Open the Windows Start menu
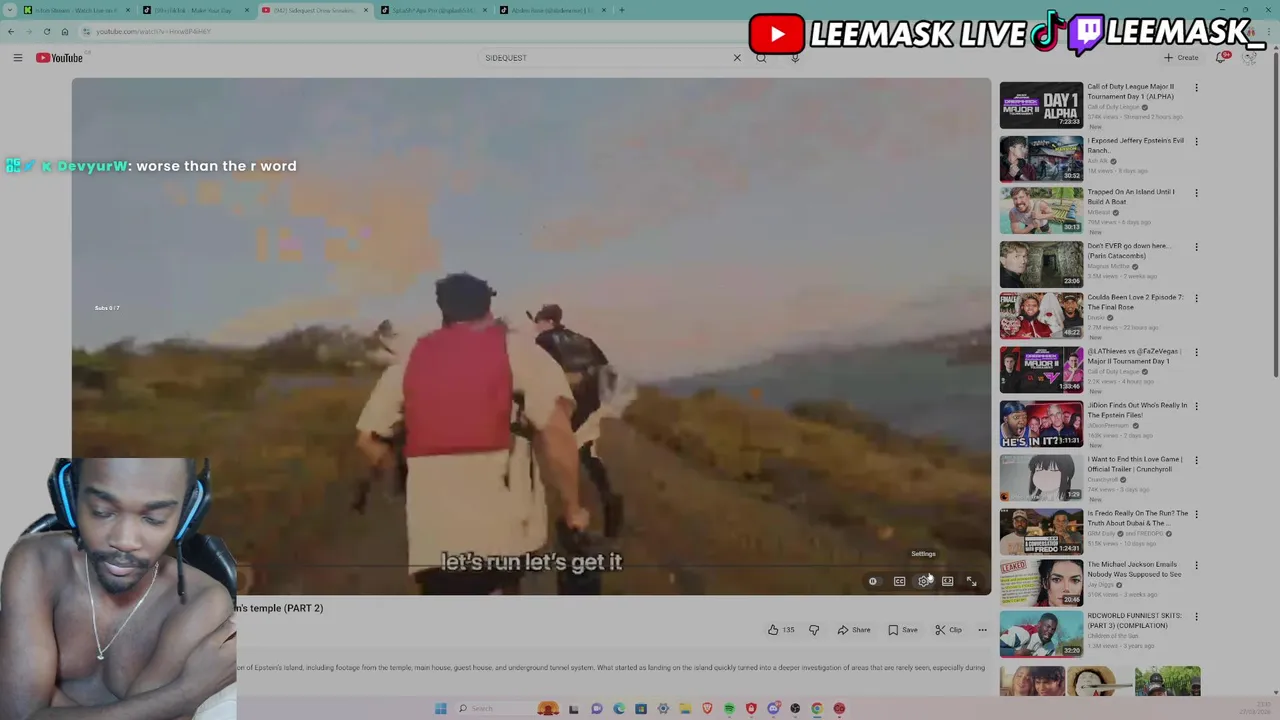The height and width of the screenshot is (720, 1280). (x=440, y=708)
